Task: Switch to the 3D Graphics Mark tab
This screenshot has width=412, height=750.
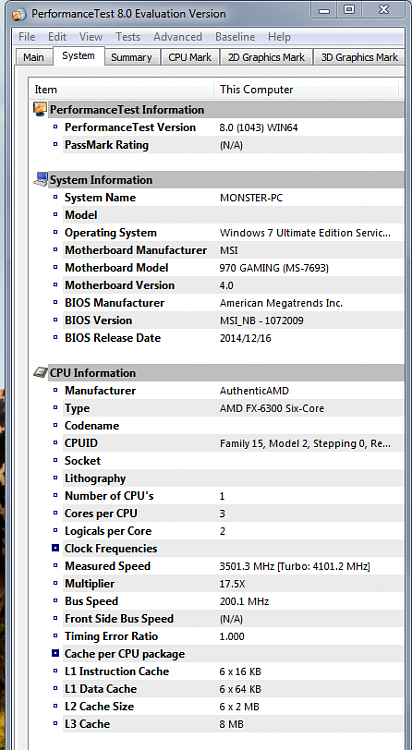Action: pos(359,57)
